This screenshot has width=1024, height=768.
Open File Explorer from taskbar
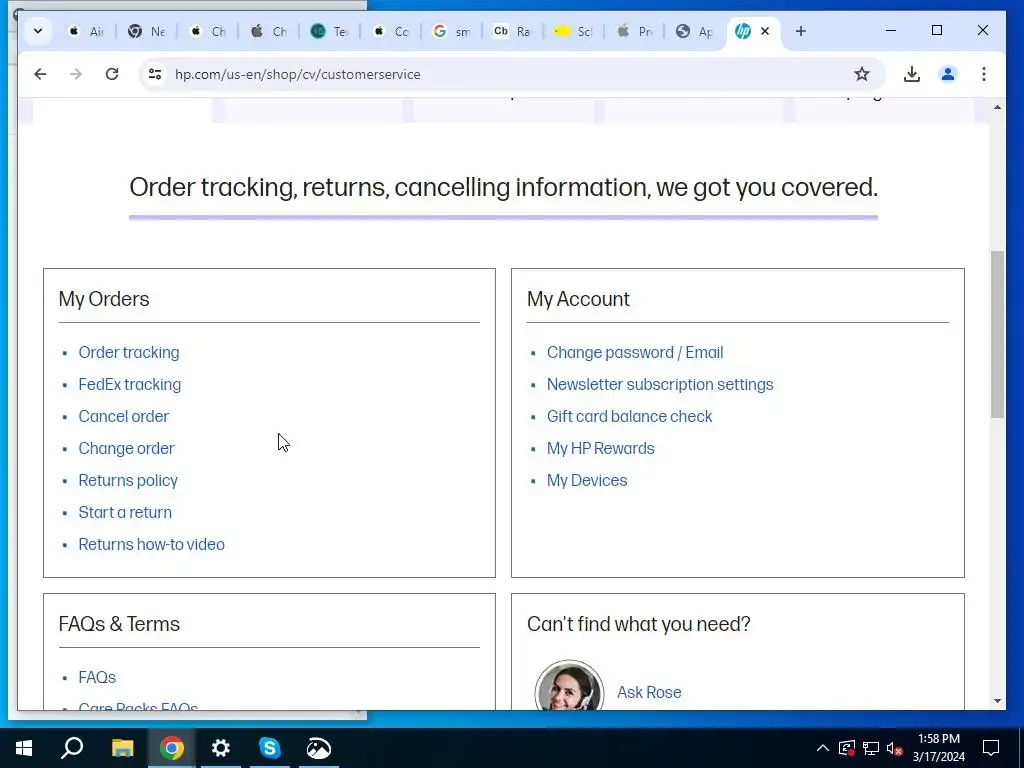(122, 748)
